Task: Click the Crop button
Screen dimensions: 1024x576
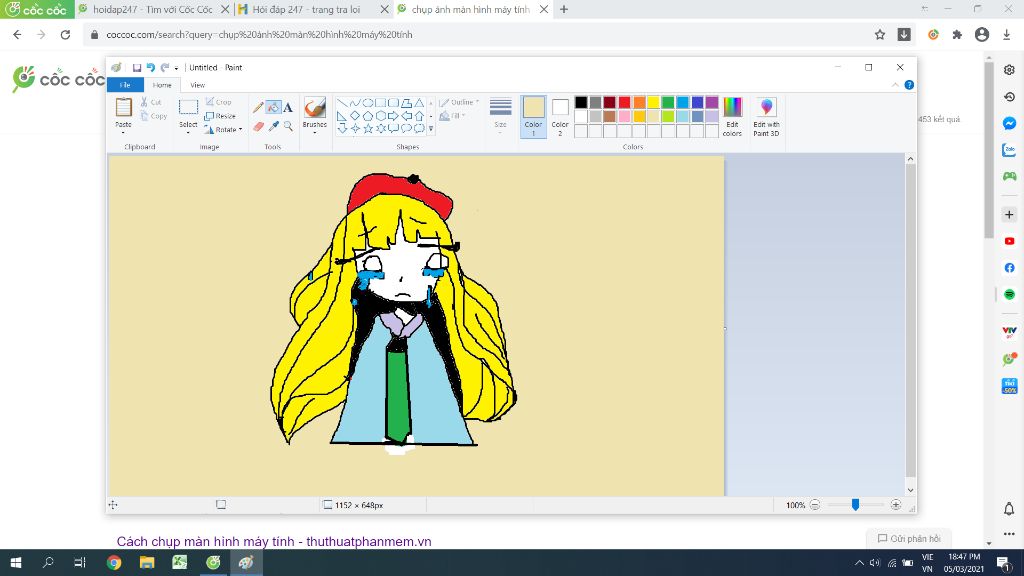Action: click(219, 102)
